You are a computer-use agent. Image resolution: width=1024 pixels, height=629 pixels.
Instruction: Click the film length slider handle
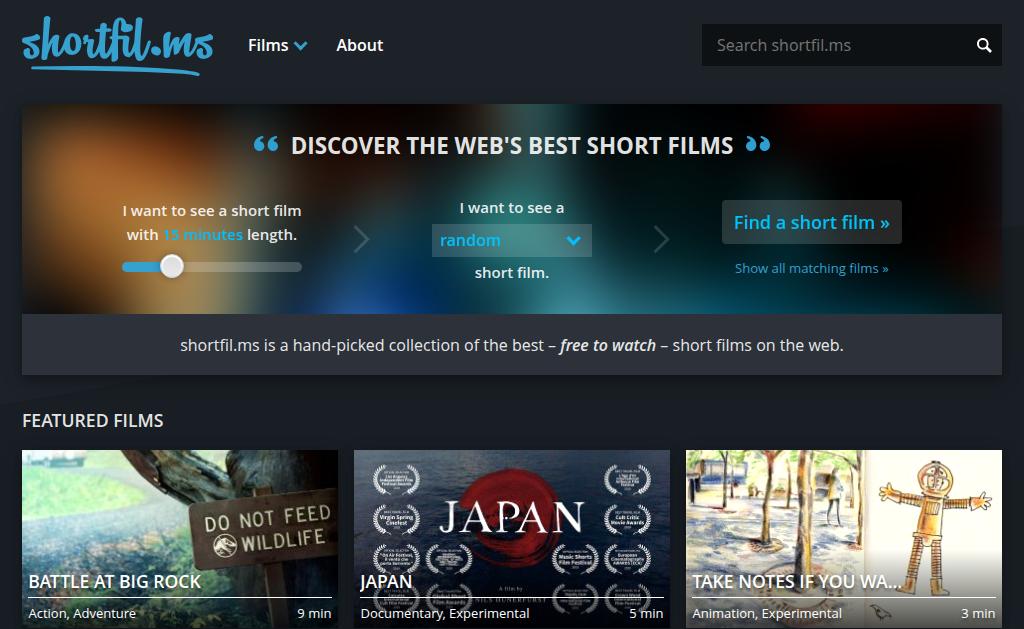pyautogui.click(x=172, y=267)
